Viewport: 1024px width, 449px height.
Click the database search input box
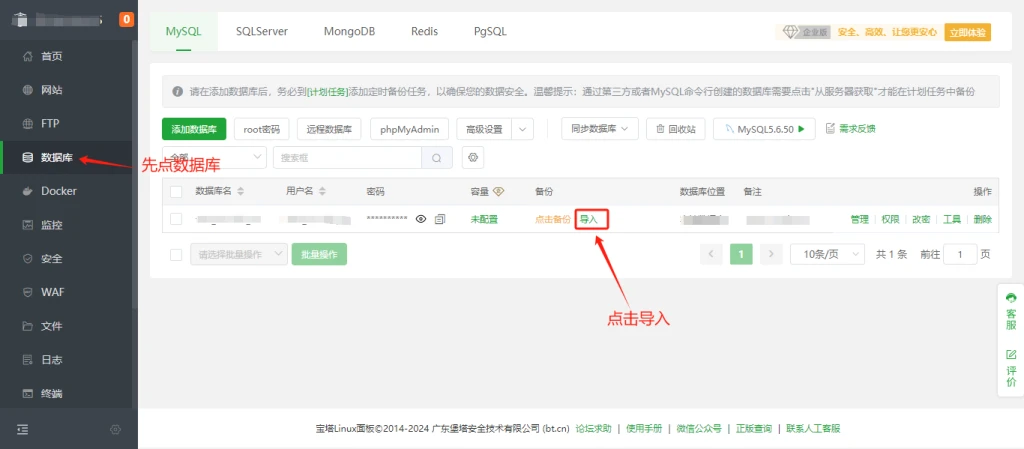(x=346, y=158)
